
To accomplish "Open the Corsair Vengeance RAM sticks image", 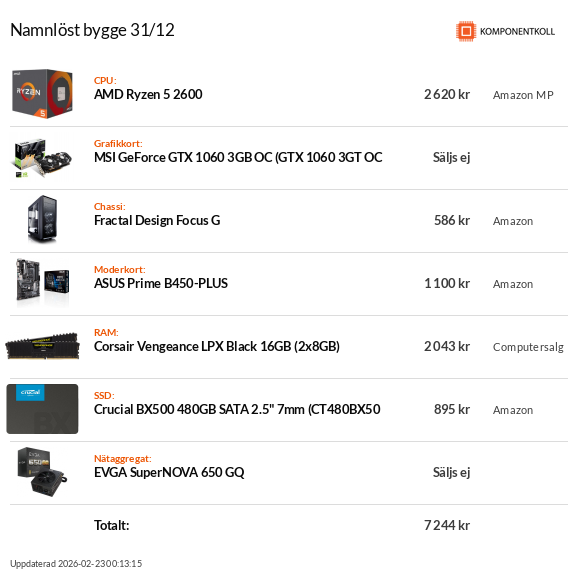I will [42, 346].
